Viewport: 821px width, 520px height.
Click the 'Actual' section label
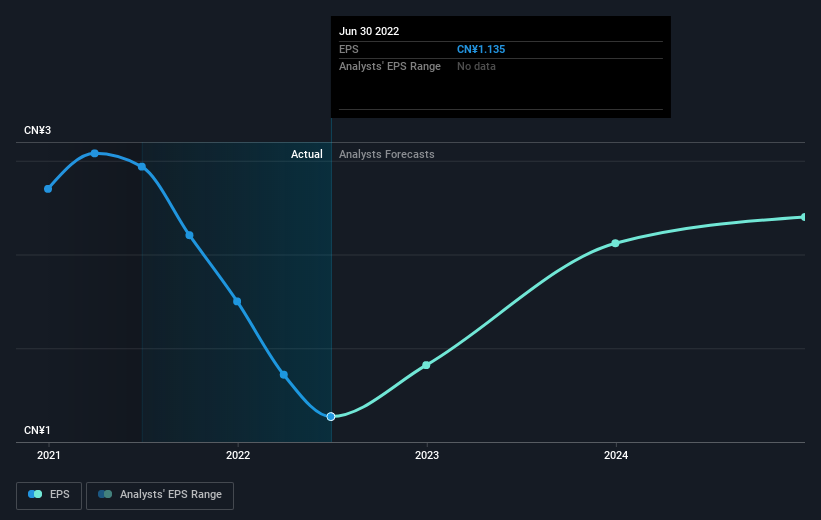(306, 154)
